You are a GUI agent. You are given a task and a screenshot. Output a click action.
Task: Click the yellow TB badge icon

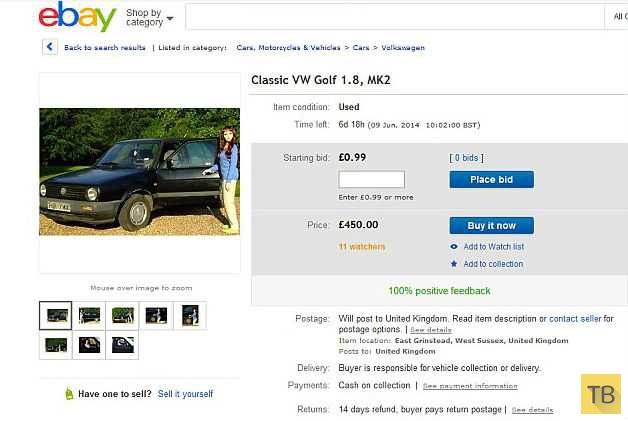pos(601,394)
